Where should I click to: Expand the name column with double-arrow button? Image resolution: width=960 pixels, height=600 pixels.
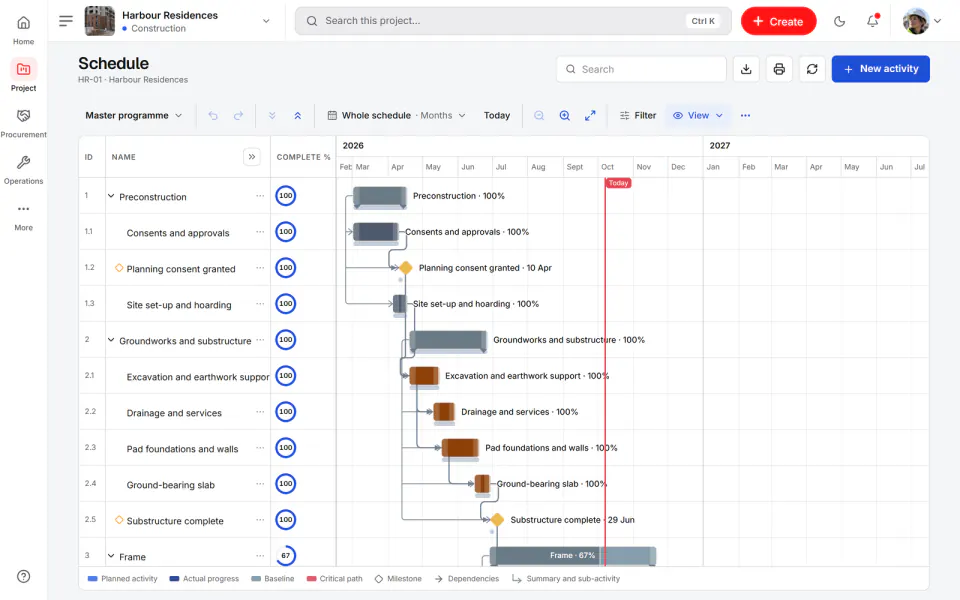(x=252, y=157)
